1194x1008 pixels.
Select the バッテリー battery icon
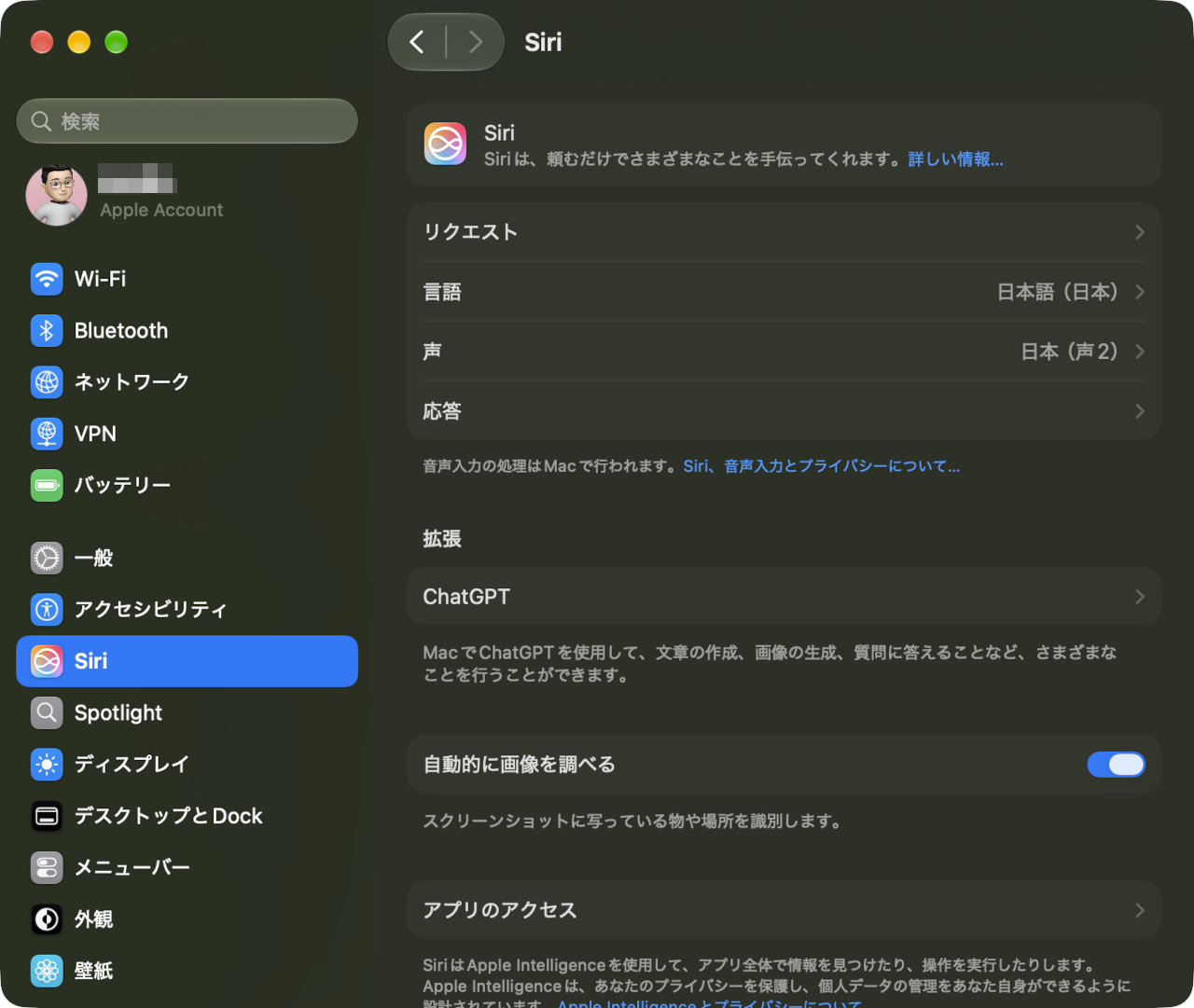[47, 485]
